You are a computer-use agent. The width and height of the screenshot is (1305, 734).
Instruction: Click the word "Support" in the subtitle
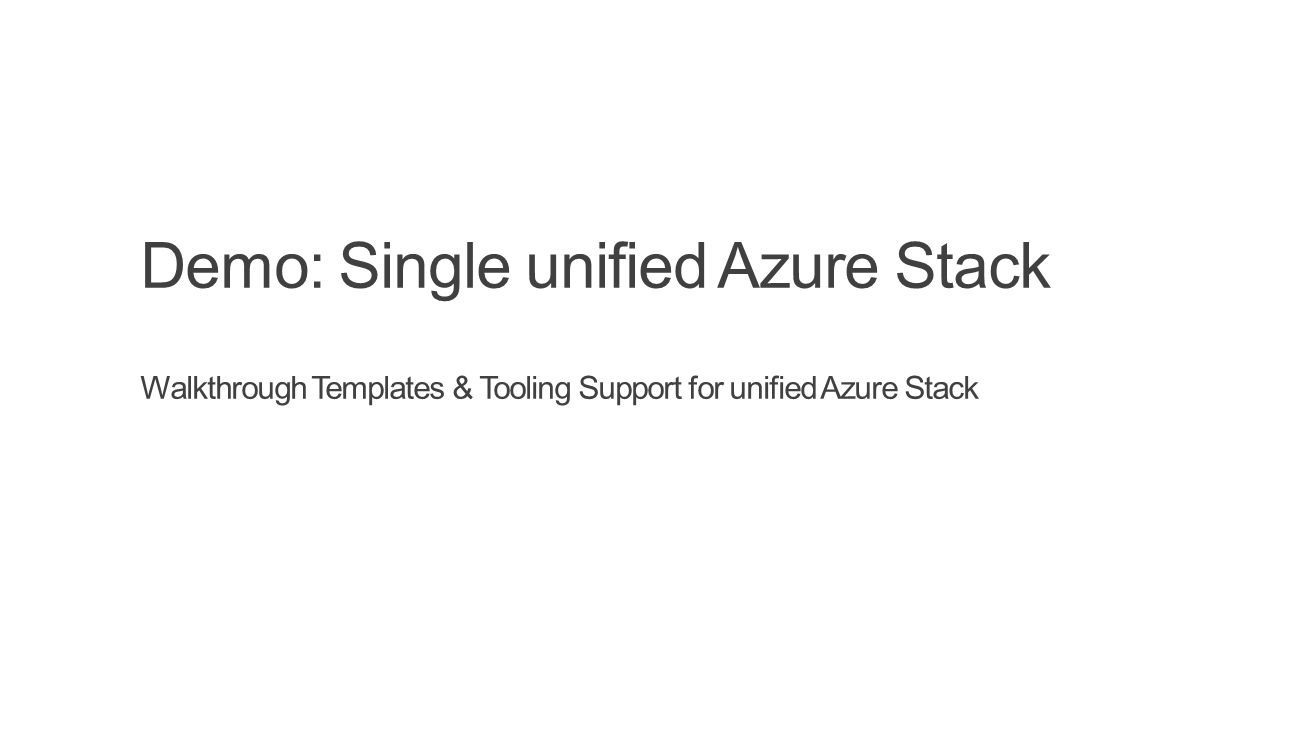[630, 390]
